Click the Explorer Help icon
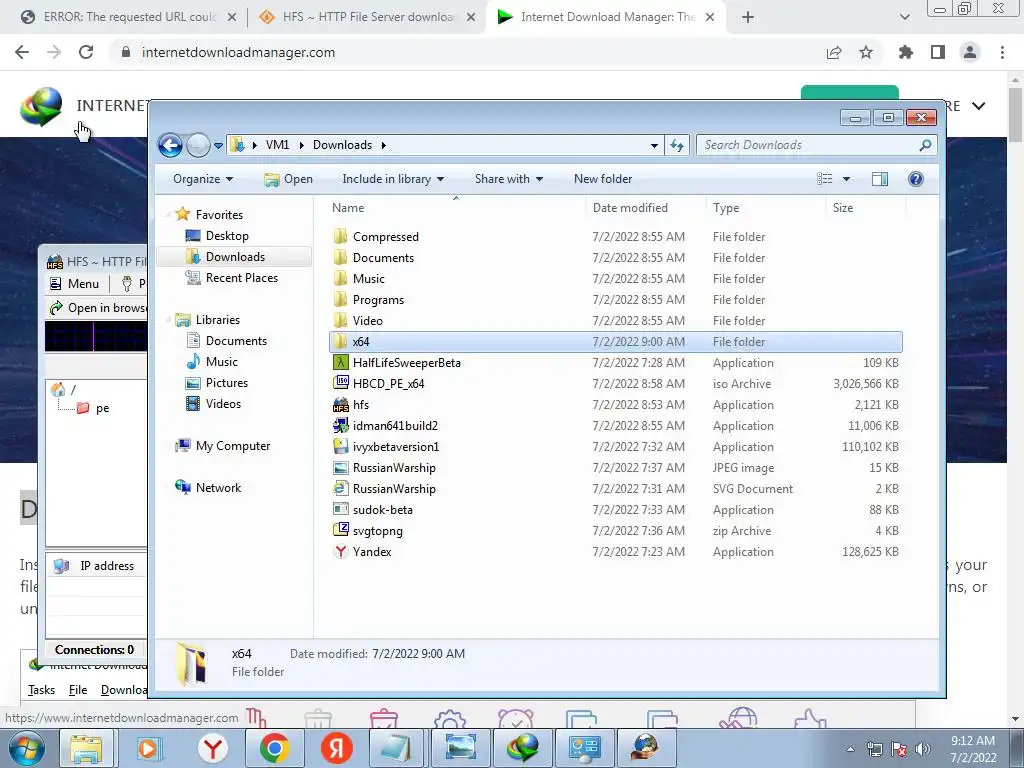 [916, 179]
